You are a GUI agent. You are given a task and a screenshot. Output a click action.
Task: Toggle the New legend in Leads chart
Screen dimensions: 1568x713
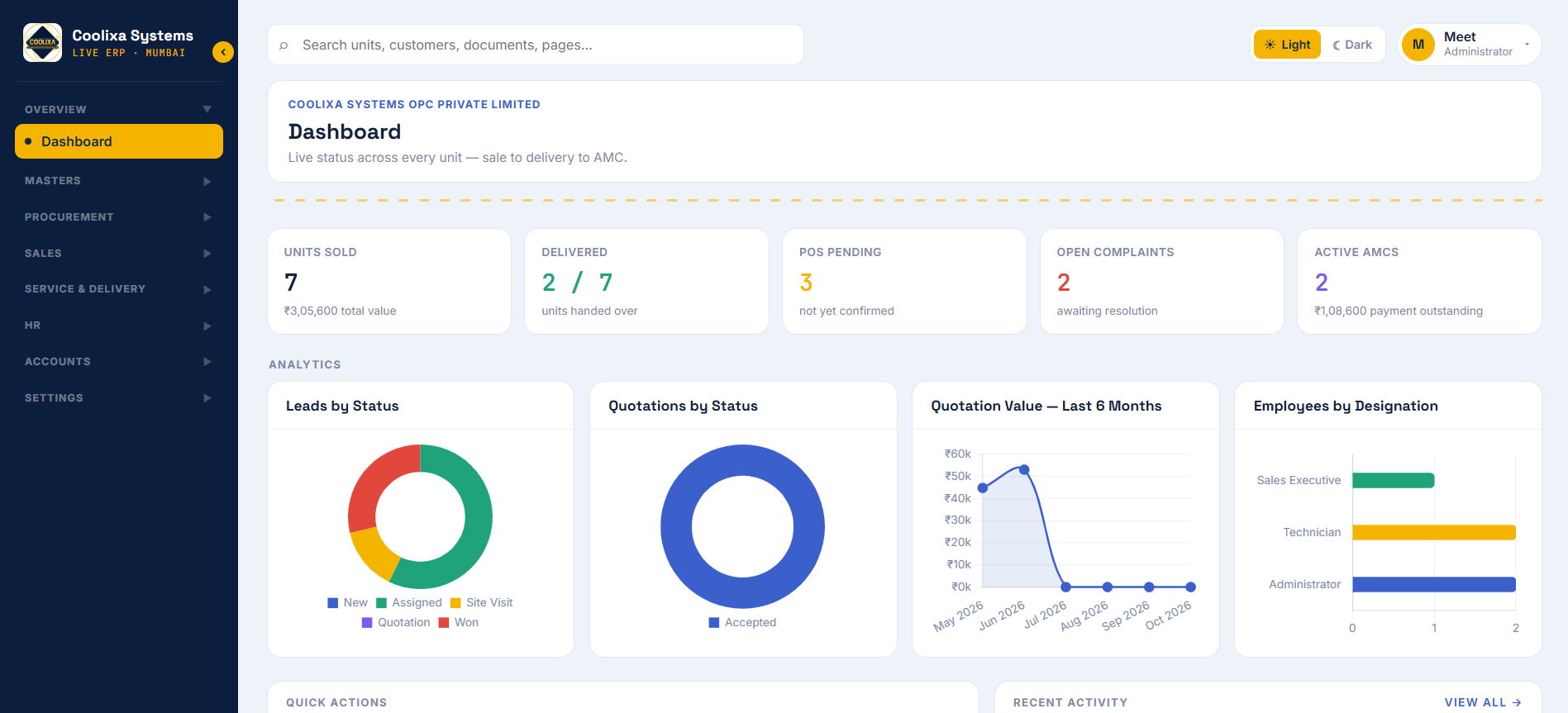347,603
